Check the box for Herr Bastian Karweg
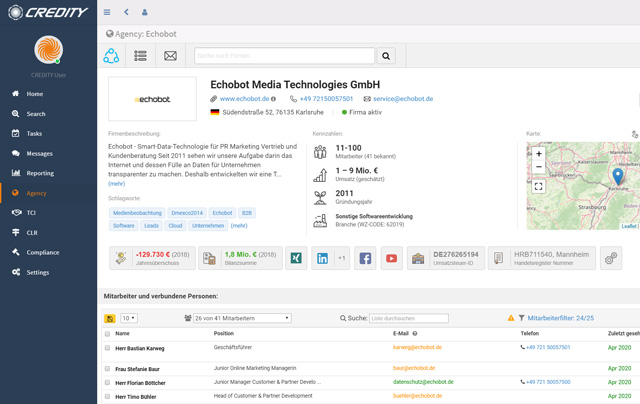The image size is (640, 404). pos(108,348)
